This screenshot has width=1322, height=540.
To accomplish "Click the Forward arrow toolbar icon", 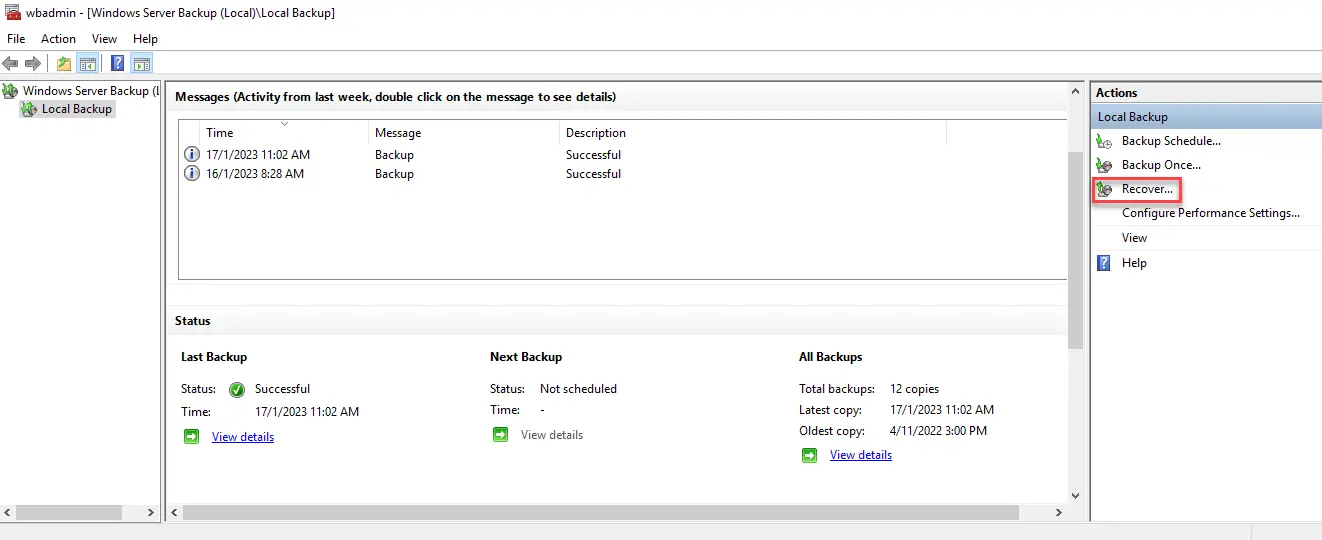I will pyautogui.click(x=33, y=64).
